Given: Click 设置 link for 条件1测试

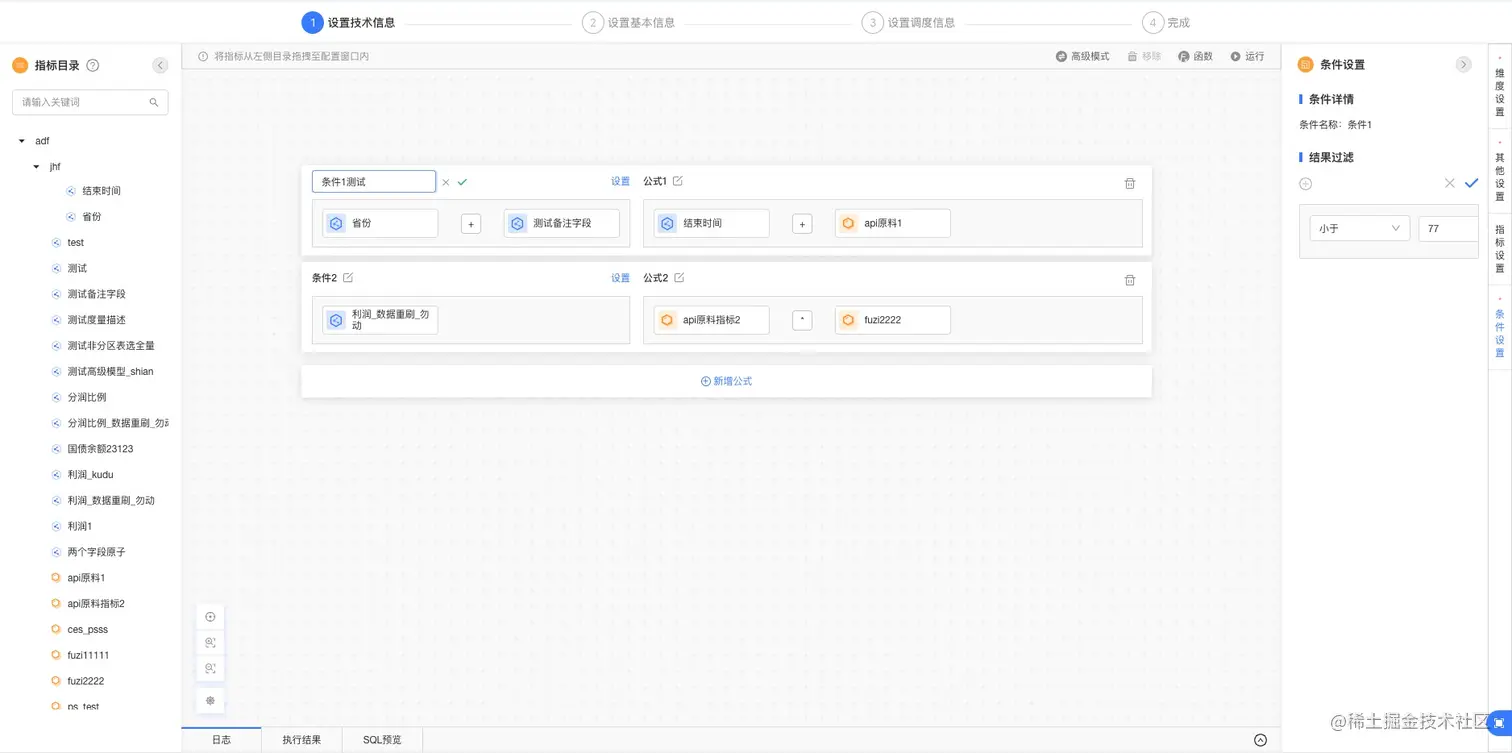Looking at the screenshot, I should pyautogui.click(x=621, y=182).
